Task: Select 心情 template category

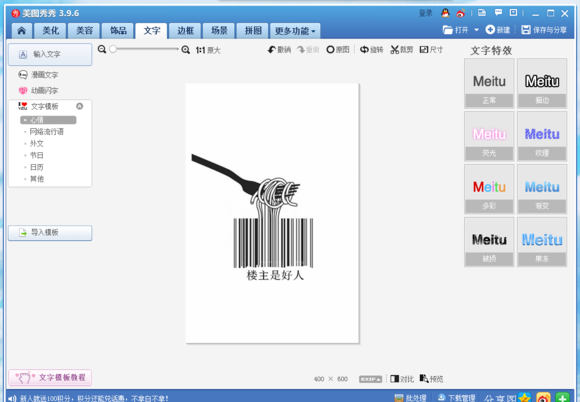Action: pyautogui.click(x=48, y=120)
